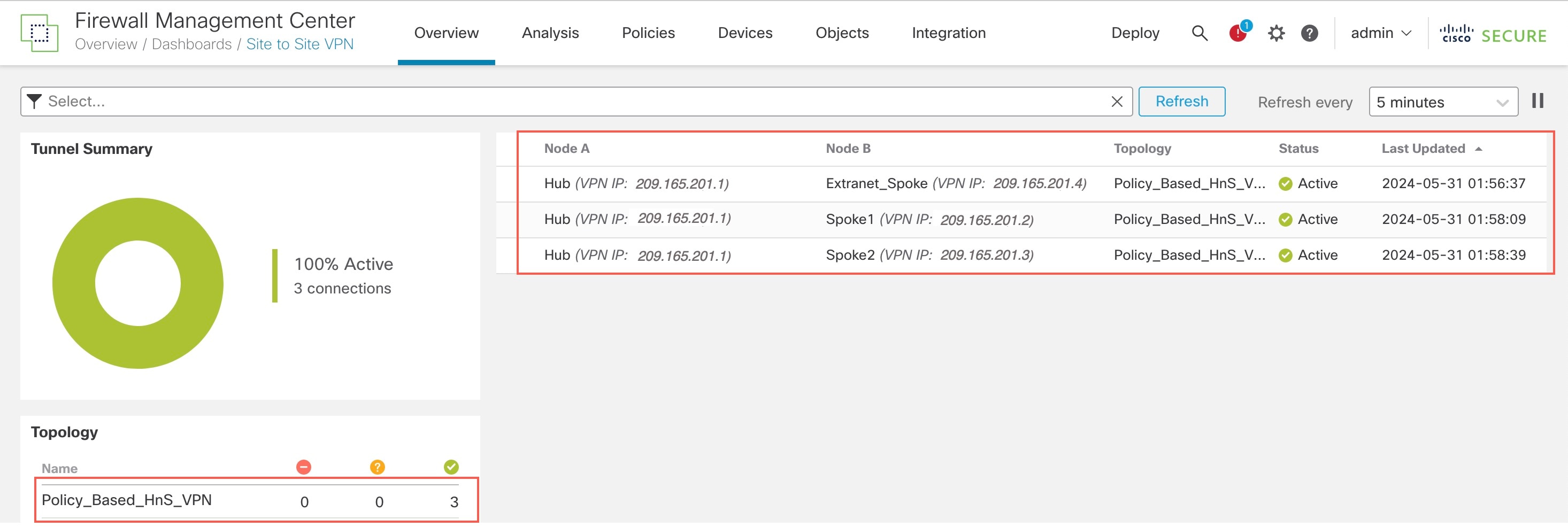Switch to the Overview menu
The width and height of the screenshot is (1568, 527).
(x=446, y=33)
